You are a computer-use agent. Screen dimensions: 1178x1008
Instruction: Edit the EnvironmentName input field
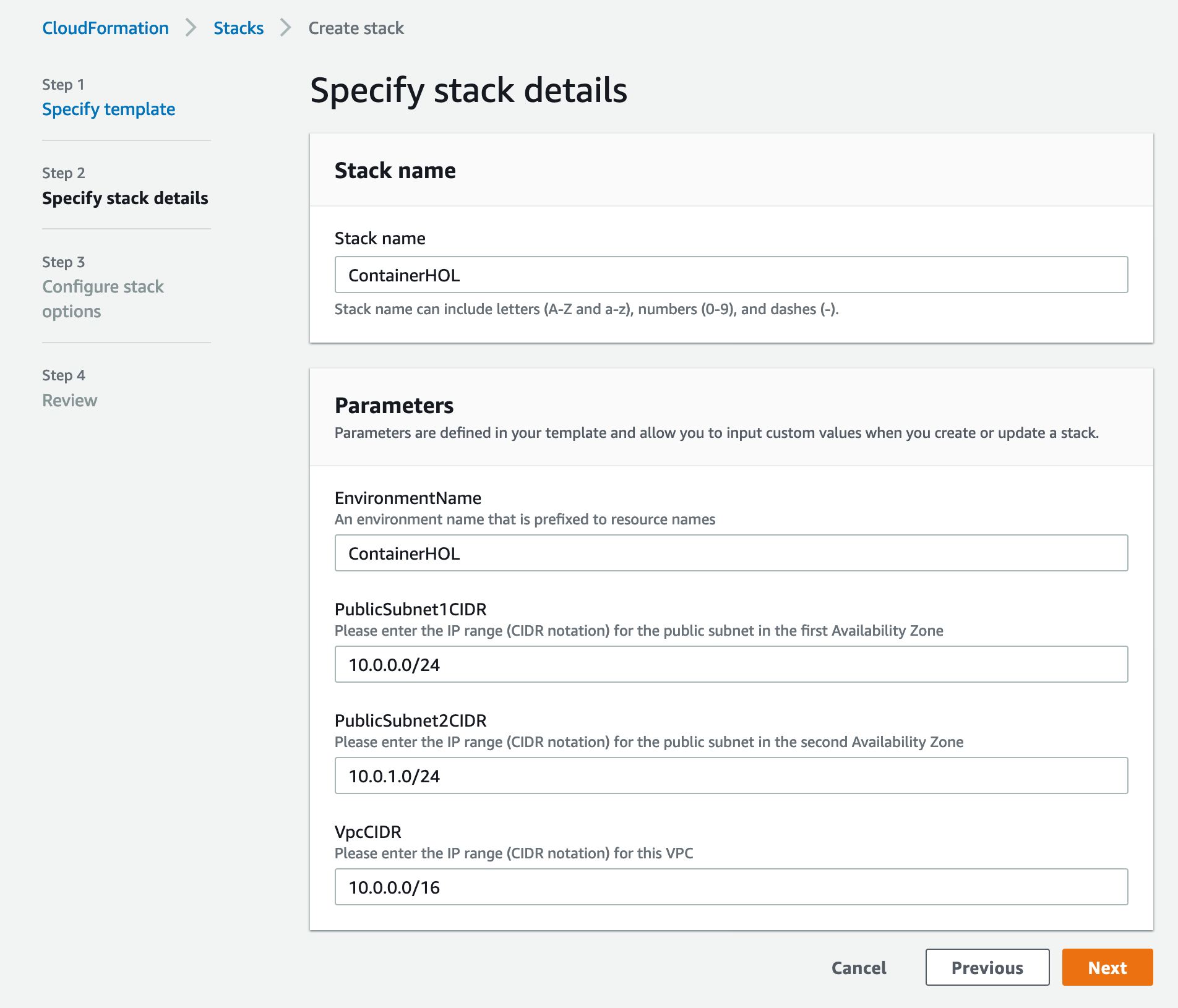click(731, 553)
